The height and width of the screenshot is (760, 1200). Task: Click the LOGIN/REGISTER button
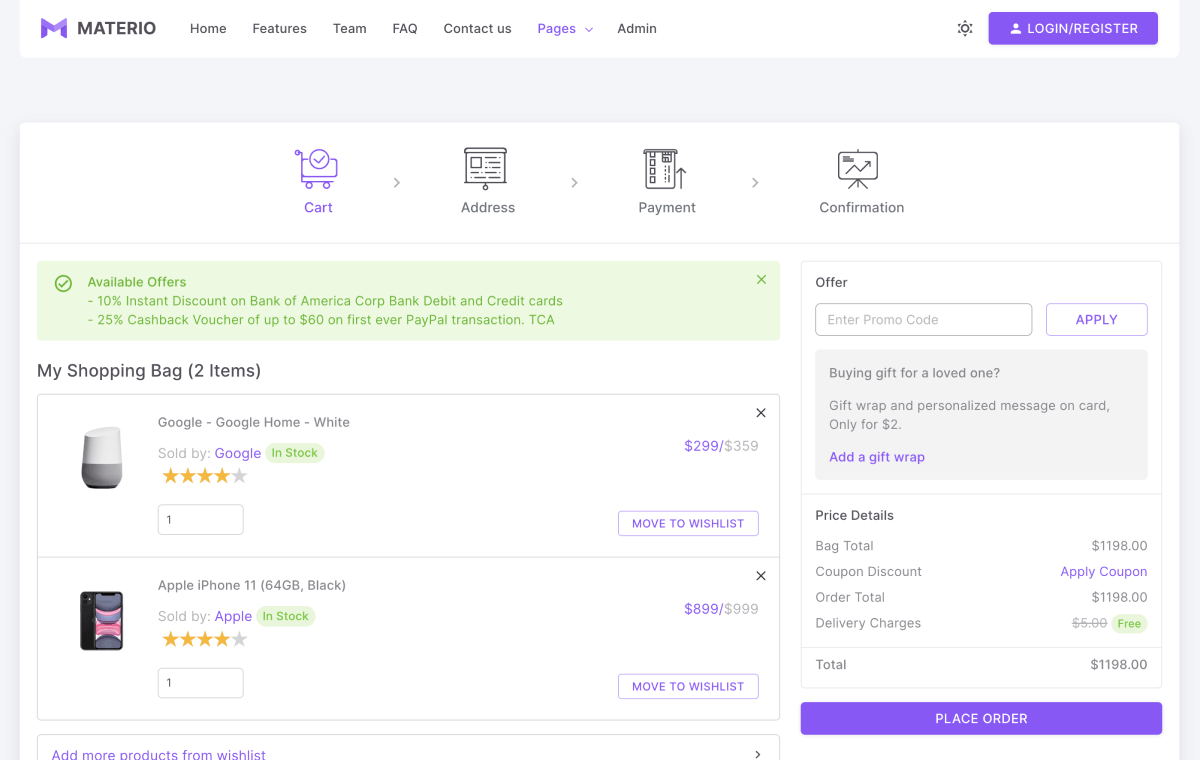[1073, 29]
